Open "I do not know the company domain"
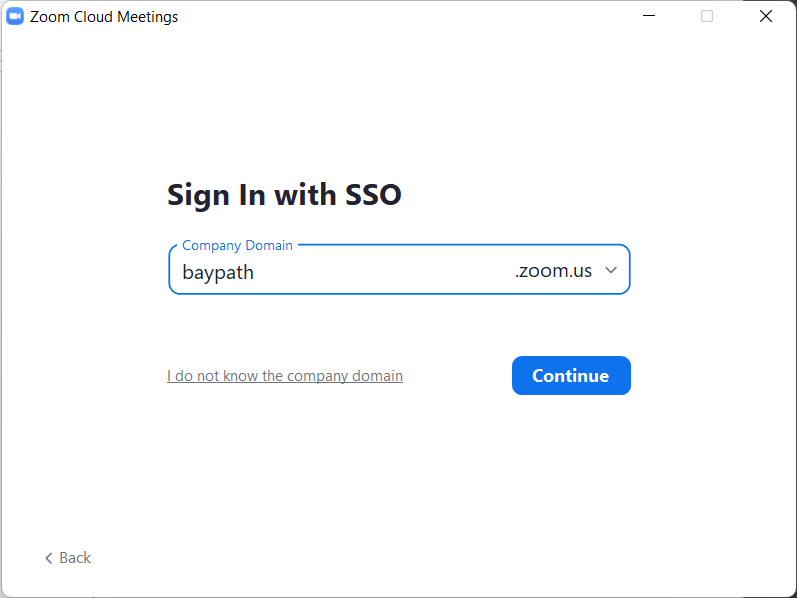The width and height of the screenshot is (797, 598). (284, 376)
